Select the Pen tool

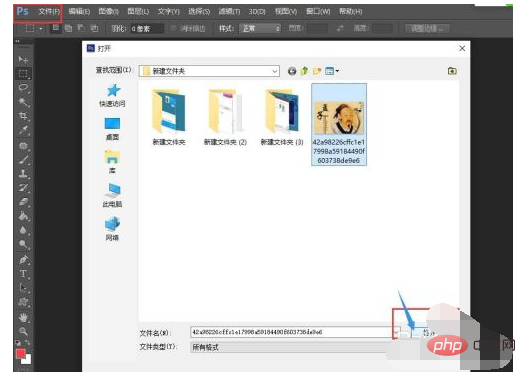pyautogui.click(x=23, y=260)
